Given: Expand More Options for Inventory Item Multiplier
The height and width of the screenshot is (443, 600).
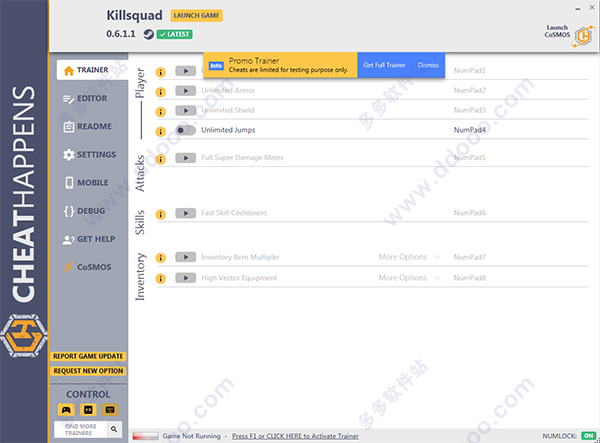Looking at the screenshot, I should (409, 257).
